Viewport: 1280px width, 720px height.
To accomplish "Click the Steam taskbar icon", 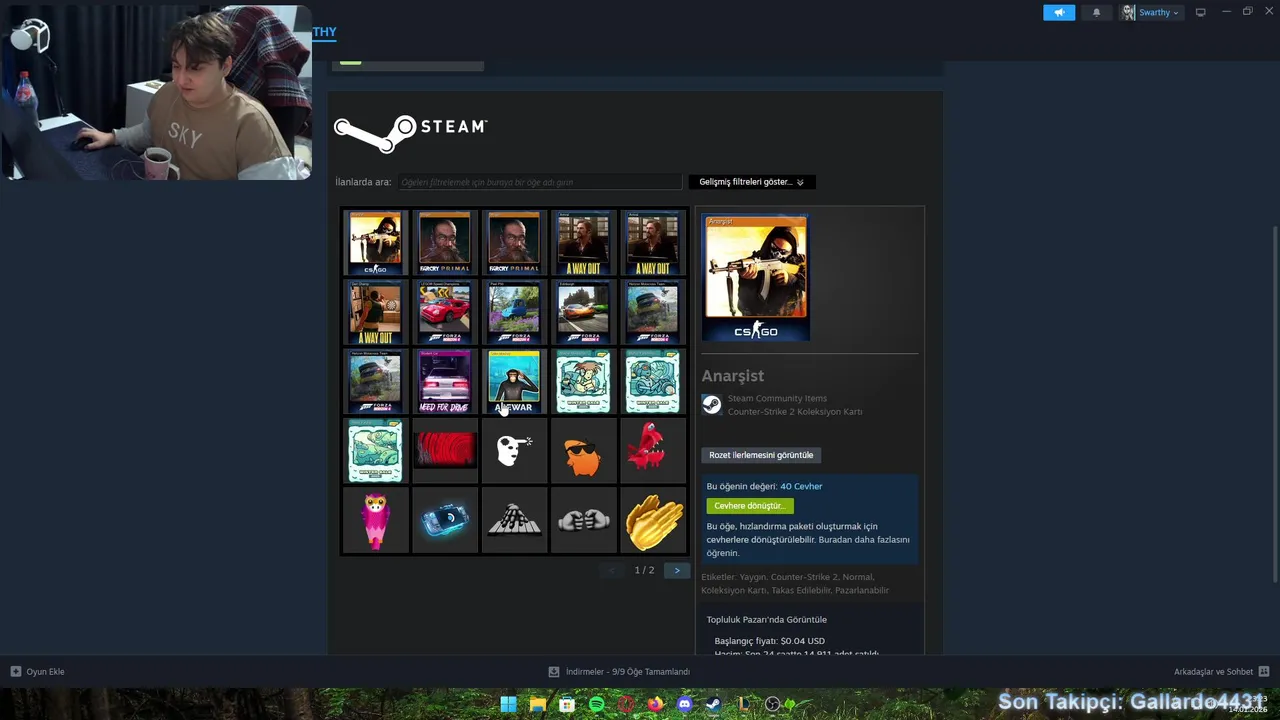I will [713, 704].
